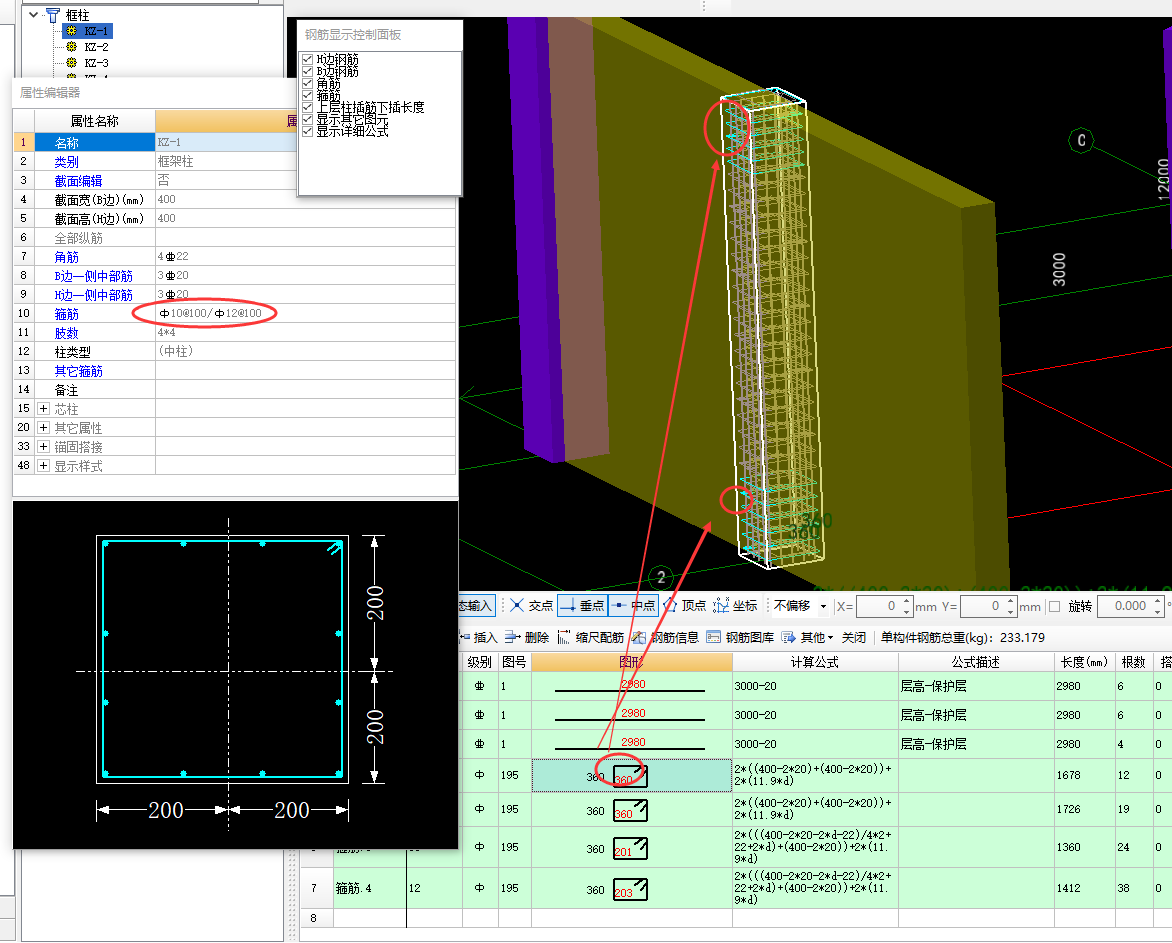Click the 删除 delete row icon

click(512, 637)
